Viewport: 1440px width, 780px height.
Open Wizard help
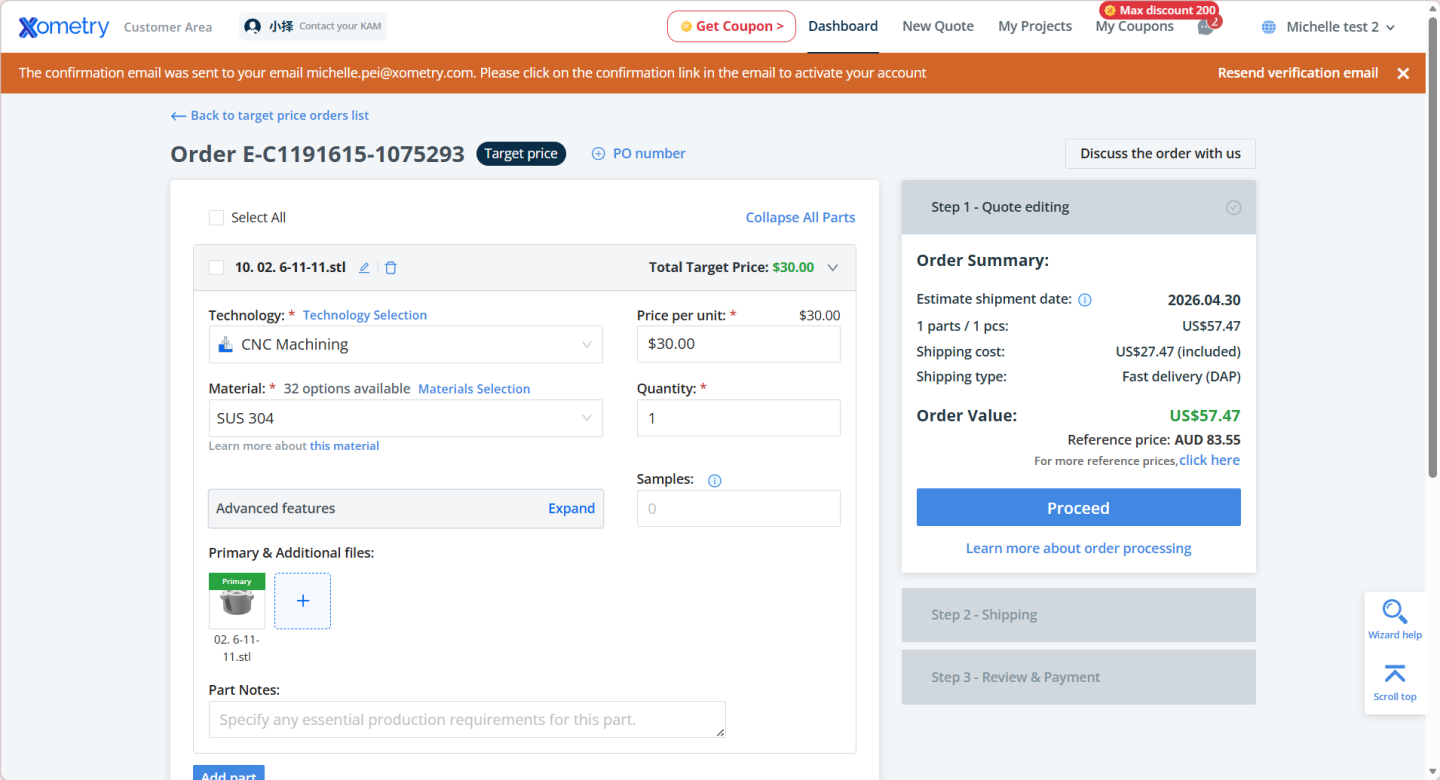coord(1394,619)
